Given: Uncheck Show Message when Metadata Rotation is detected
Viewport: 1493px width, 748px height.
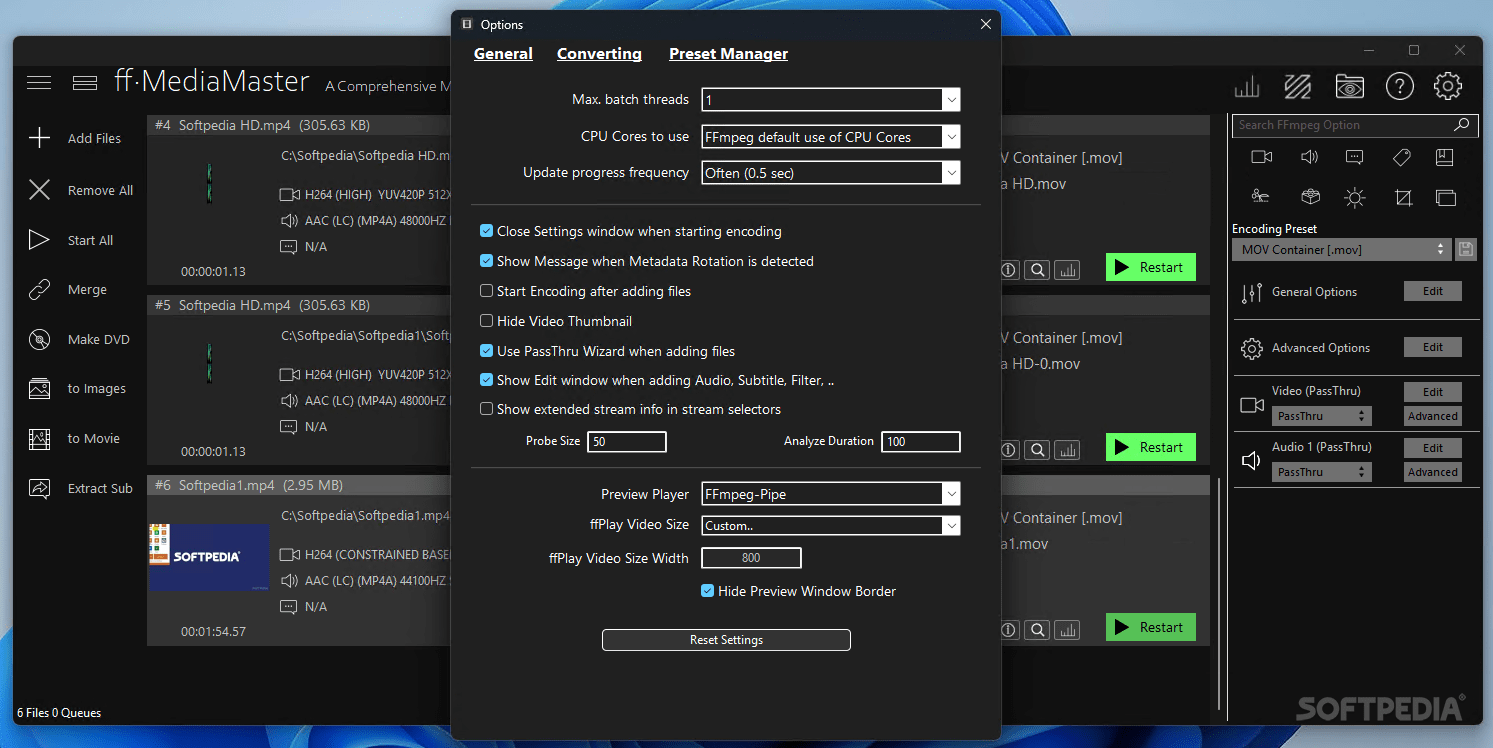Looking at the screenshot, I should (487, 261).
